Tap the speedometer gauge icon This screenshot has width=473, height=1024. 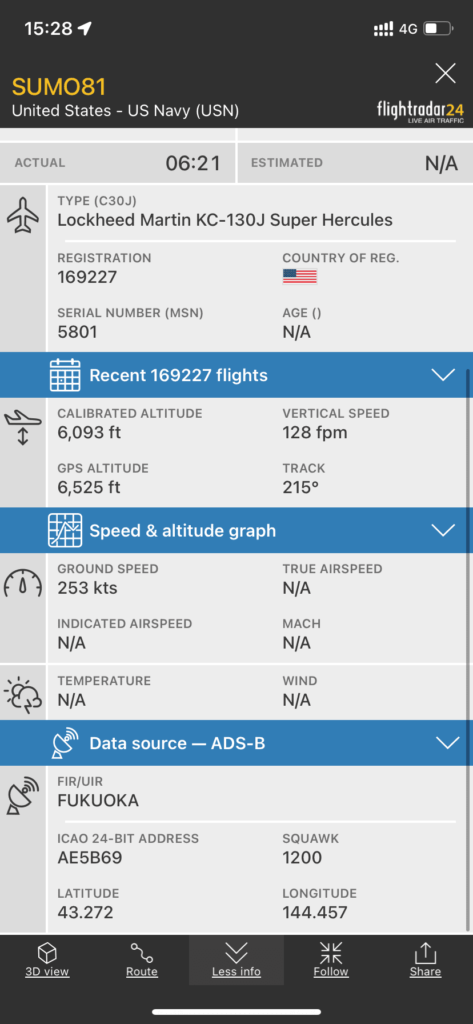pyautogui.click(x=23, y=583)
